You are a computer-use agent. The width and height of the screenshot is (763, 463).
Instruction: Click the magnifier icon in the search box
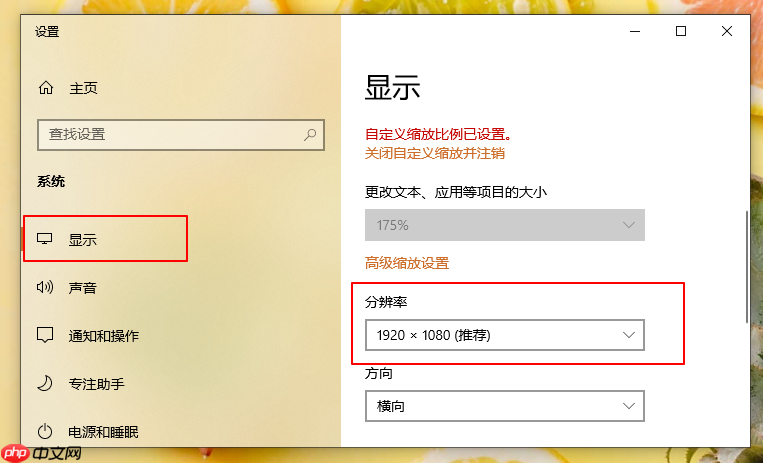click(311, 134)
